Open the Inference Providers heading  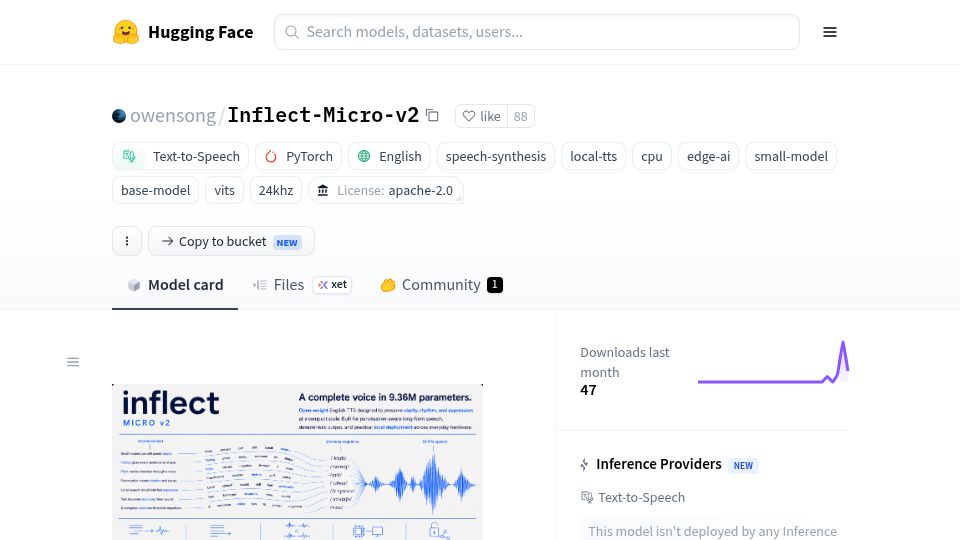point(659,464)
